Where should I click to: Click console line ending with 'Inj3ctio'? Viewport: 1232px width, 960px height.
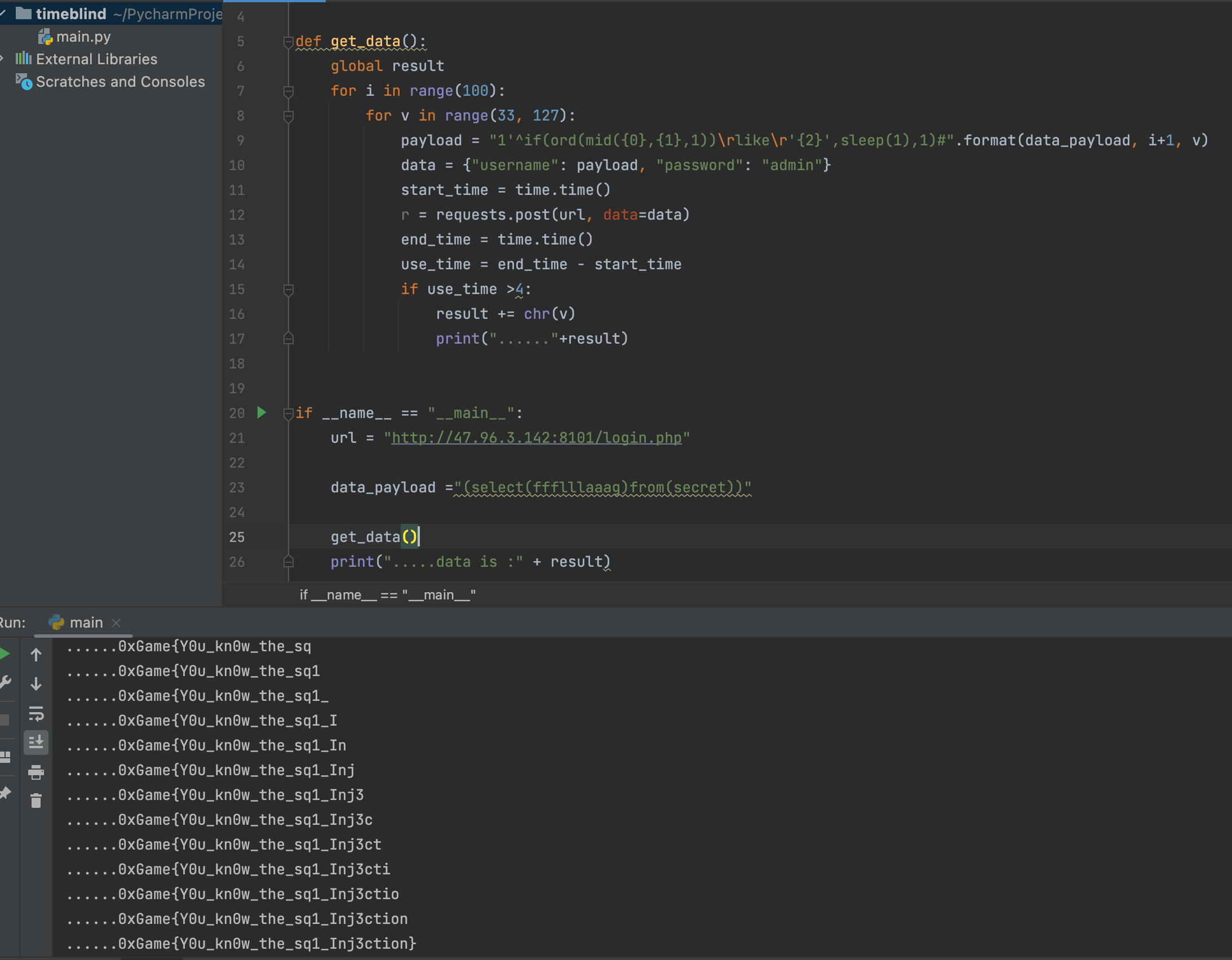(232, 894)
